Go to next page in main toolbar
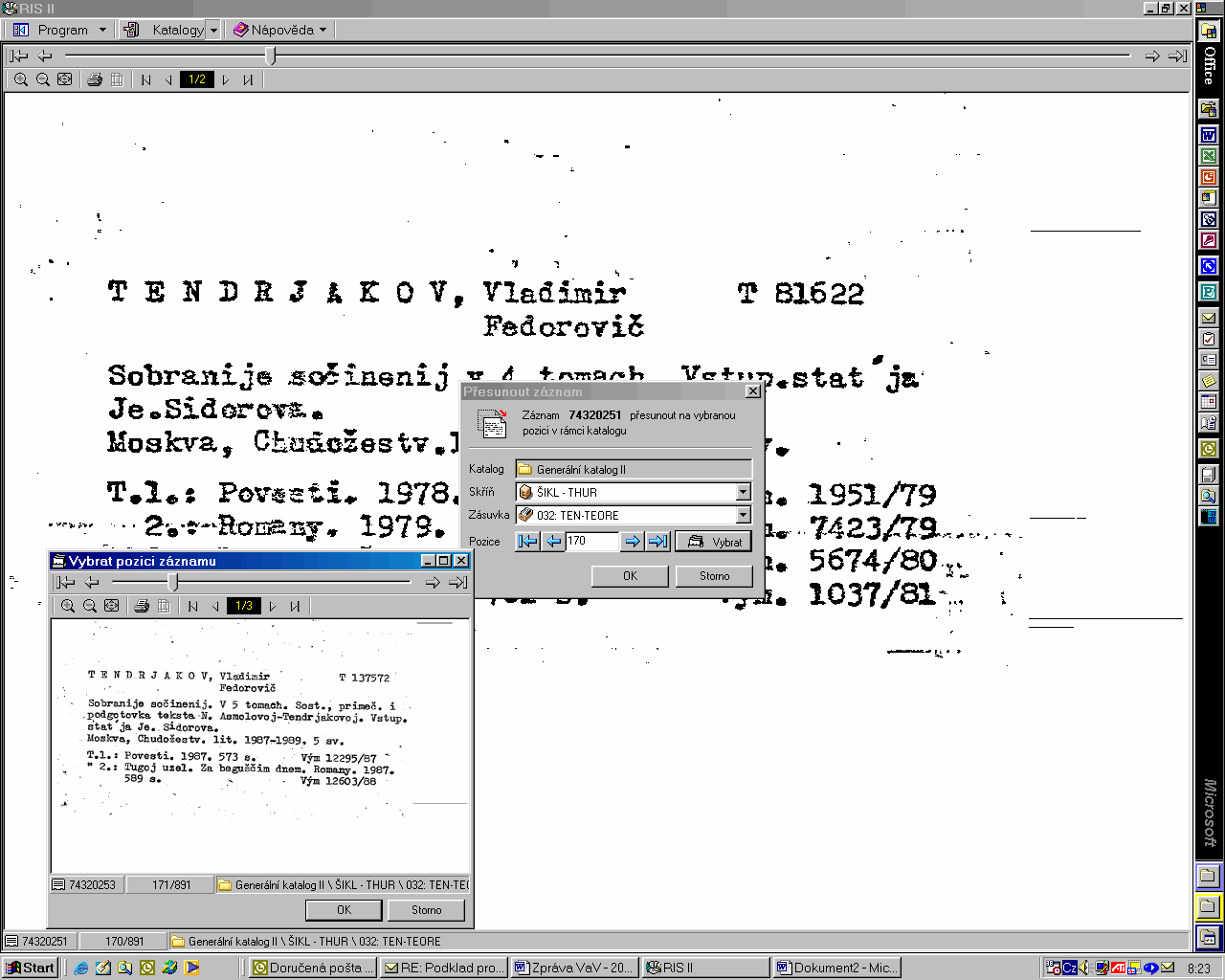This screenshot has height=980, width=1225. point(226,80)
